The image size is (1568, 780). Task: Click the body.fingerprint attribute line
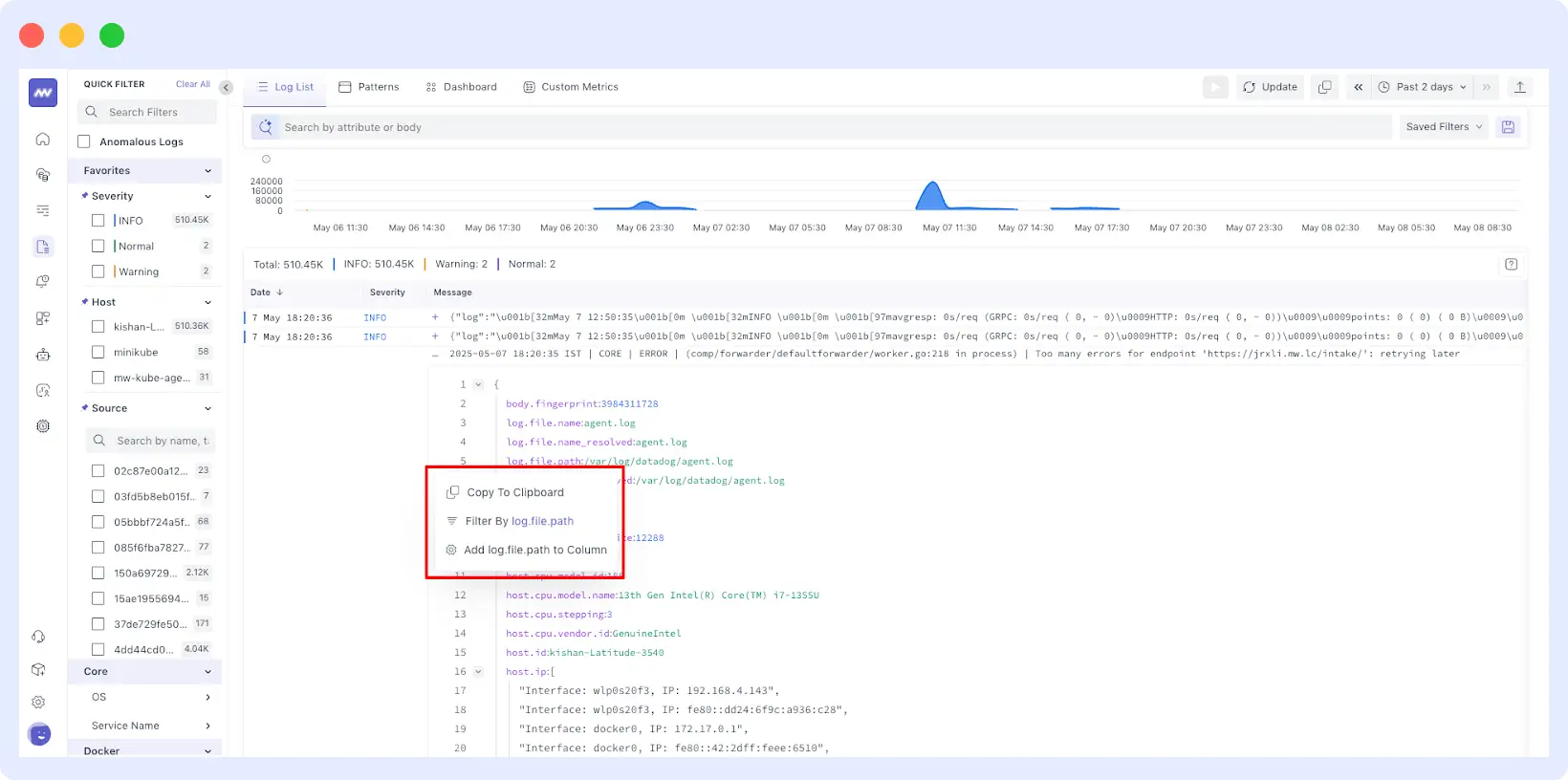point(582,403)
